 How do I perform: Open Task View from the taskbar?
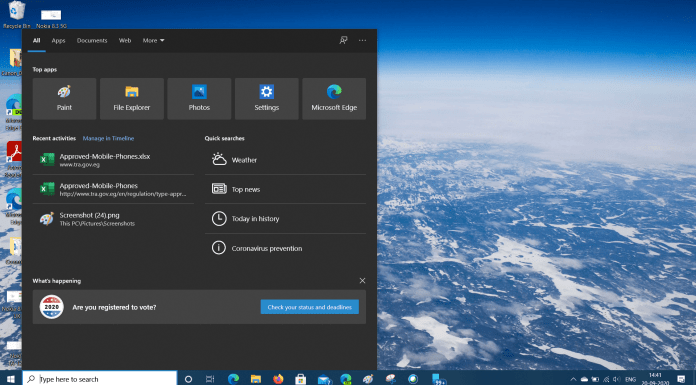point(210,379)
